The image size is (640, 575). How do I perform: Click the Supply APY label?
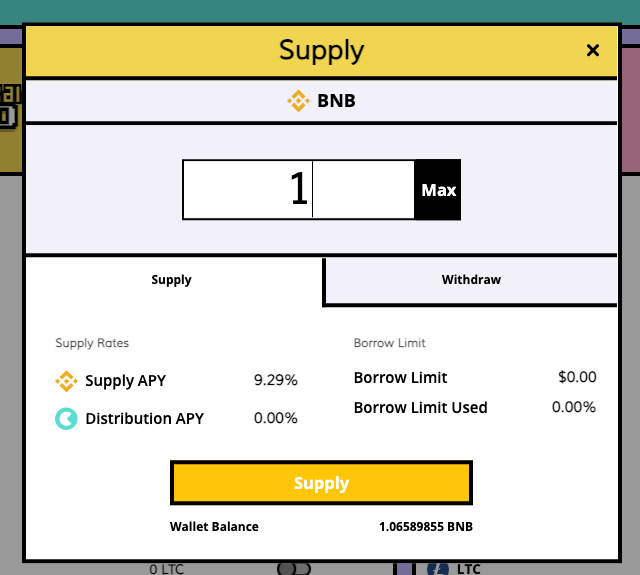click(125, 381)
